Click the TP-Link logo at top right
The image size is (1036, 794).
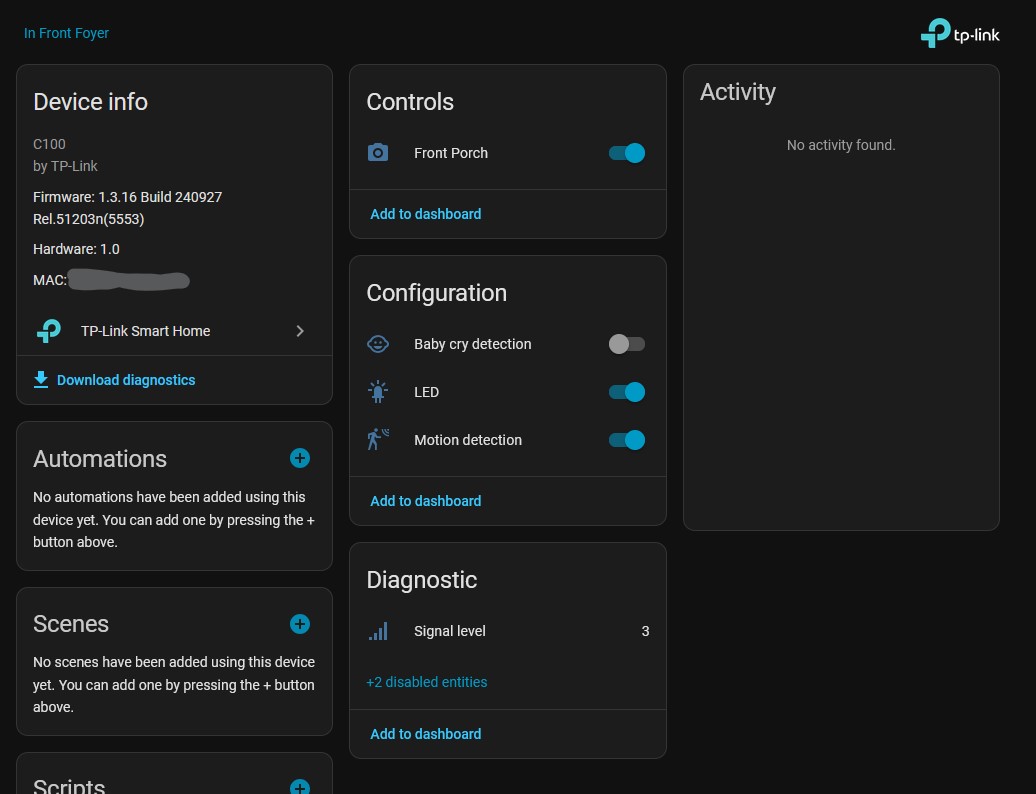point(959,33)
